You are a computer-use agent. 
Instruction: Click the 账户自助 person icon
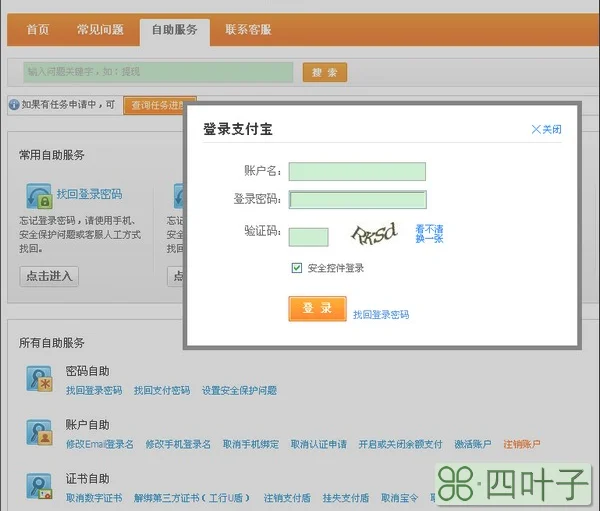39,433
